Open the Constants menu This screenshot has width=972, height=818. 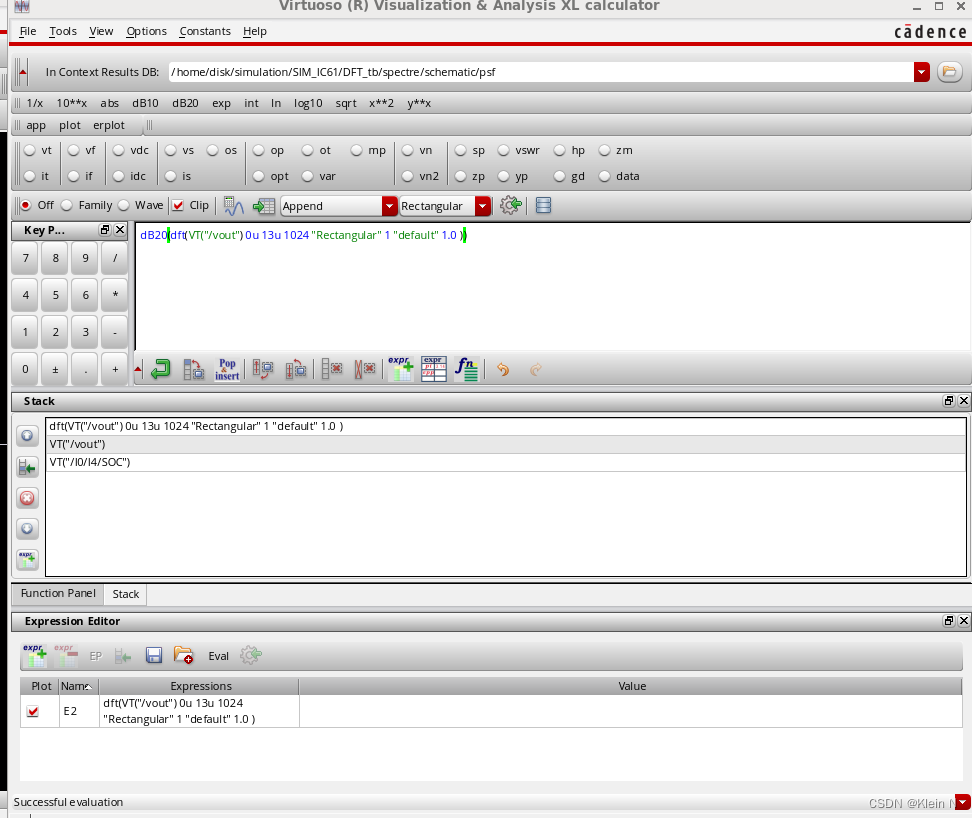[205, 31]
